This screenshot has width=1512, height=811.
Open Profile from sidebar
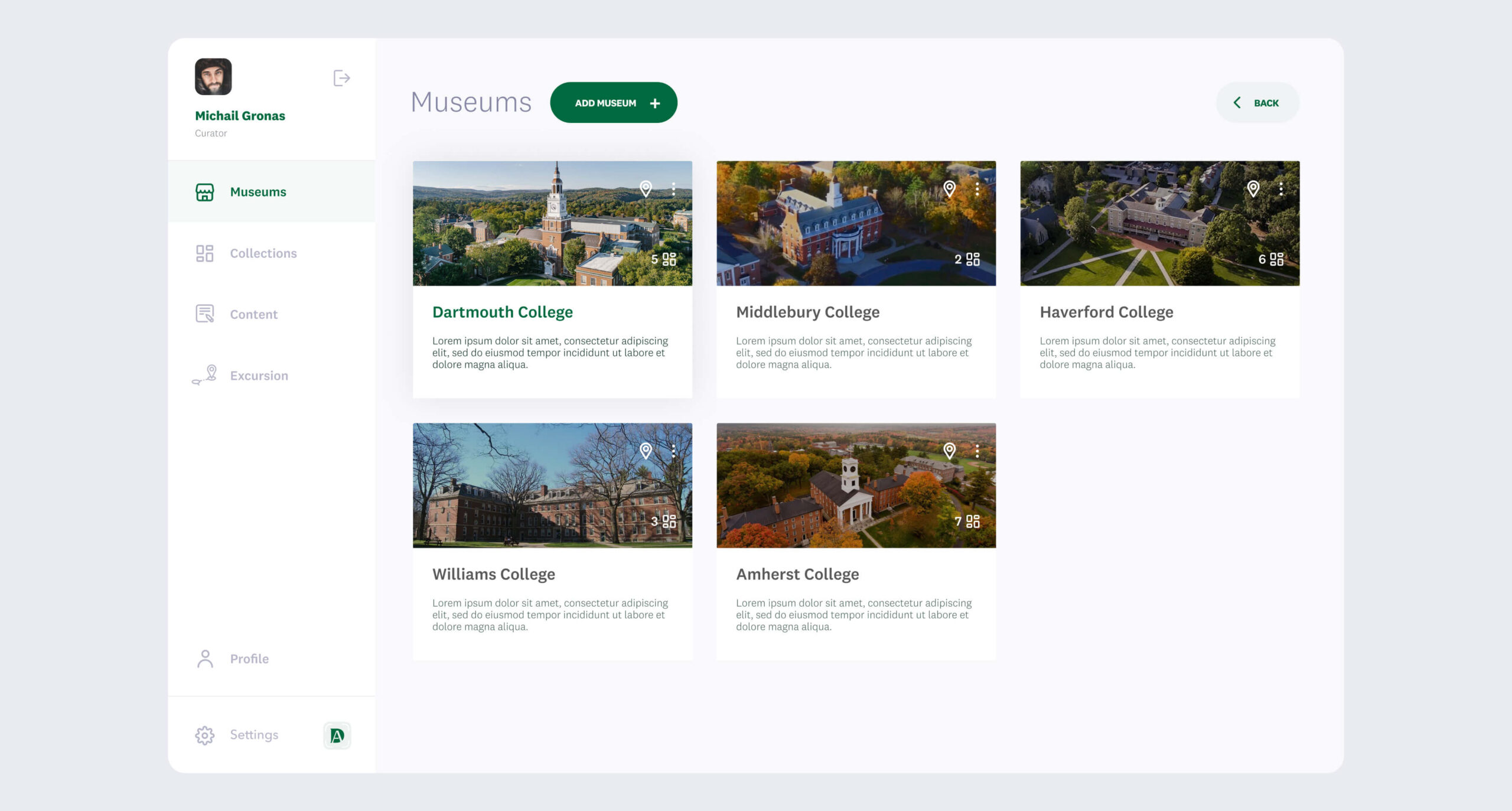tap(249, 659)
